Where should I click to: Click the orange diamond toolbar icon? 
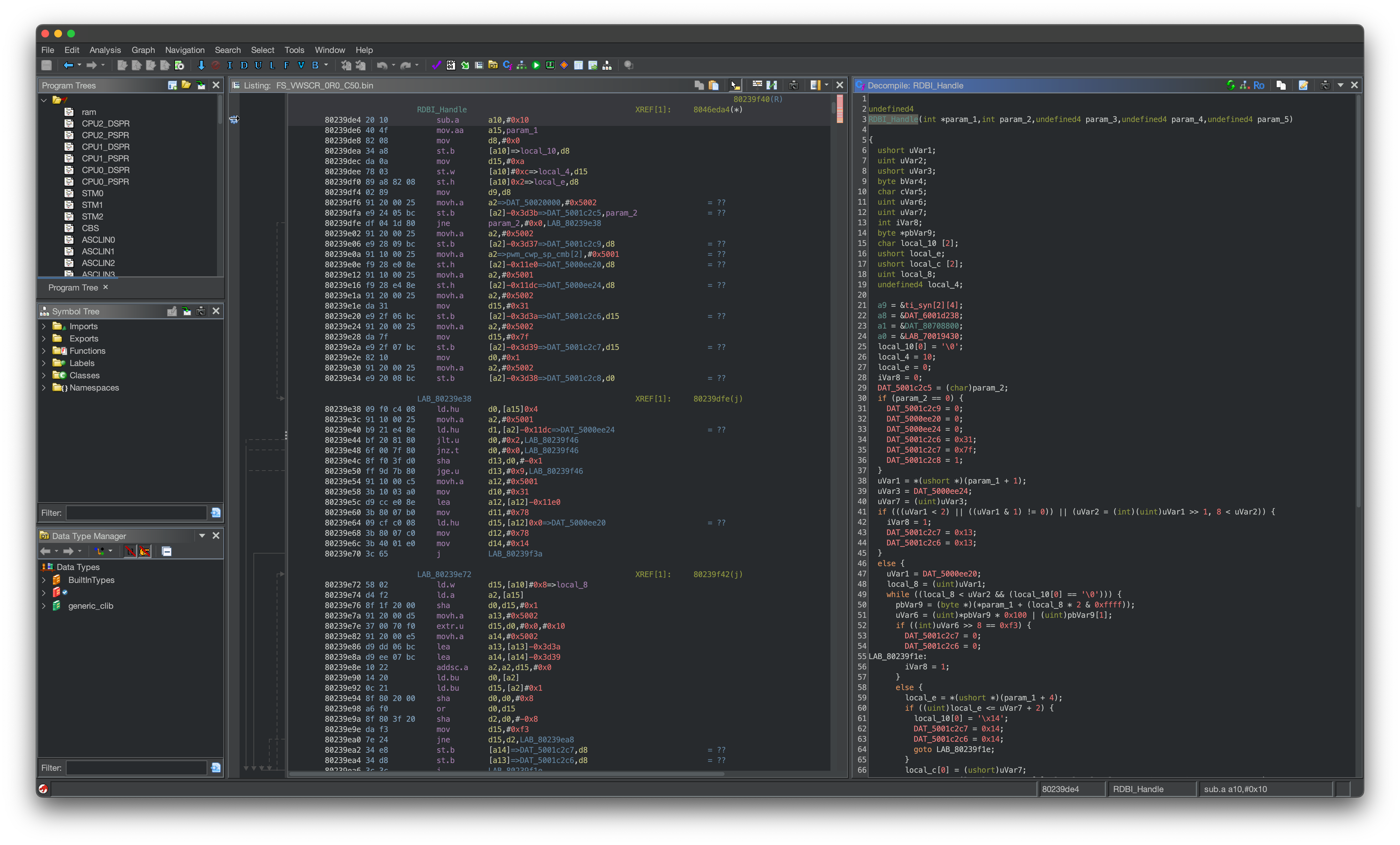pyautogui.click(x=564, y=65)
